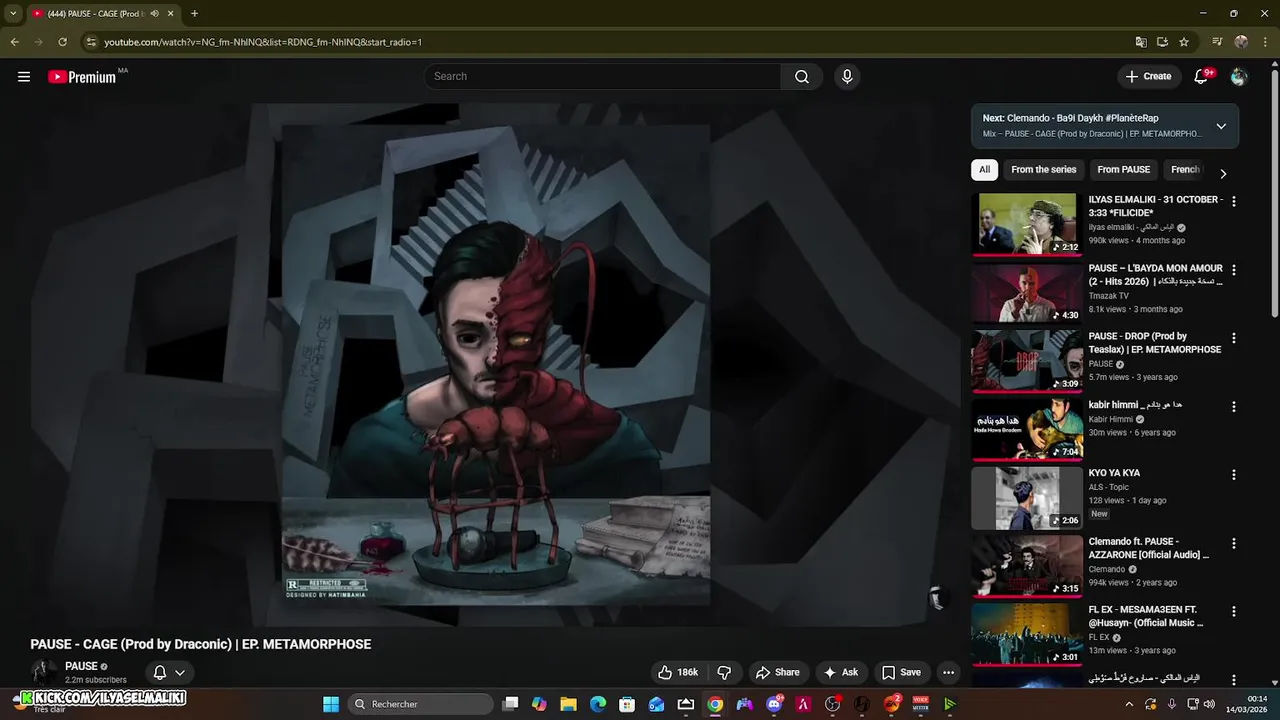1280x720 pixels.
Task: Open Chrome three-dot menu
Action: 1264,42
